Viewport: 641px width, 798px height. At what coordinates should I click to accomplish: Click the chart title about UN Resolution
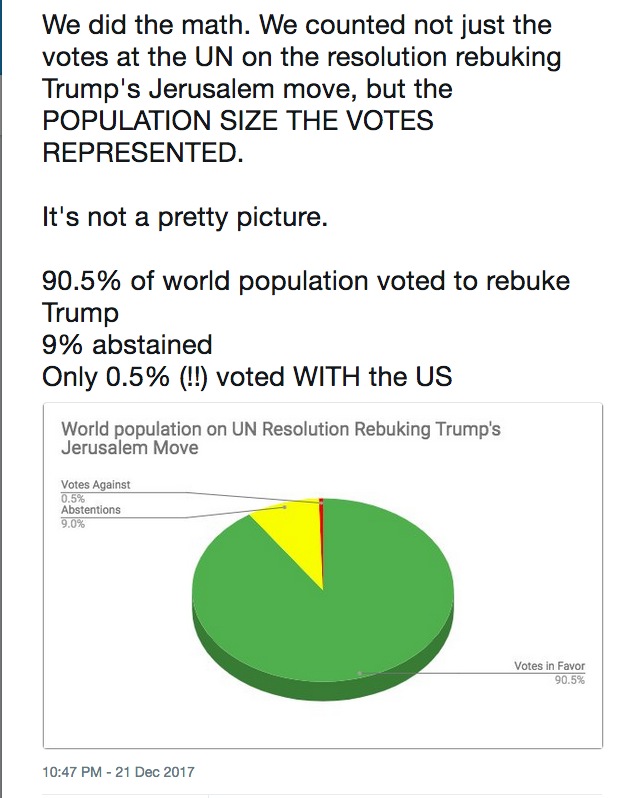coord(281,438)
